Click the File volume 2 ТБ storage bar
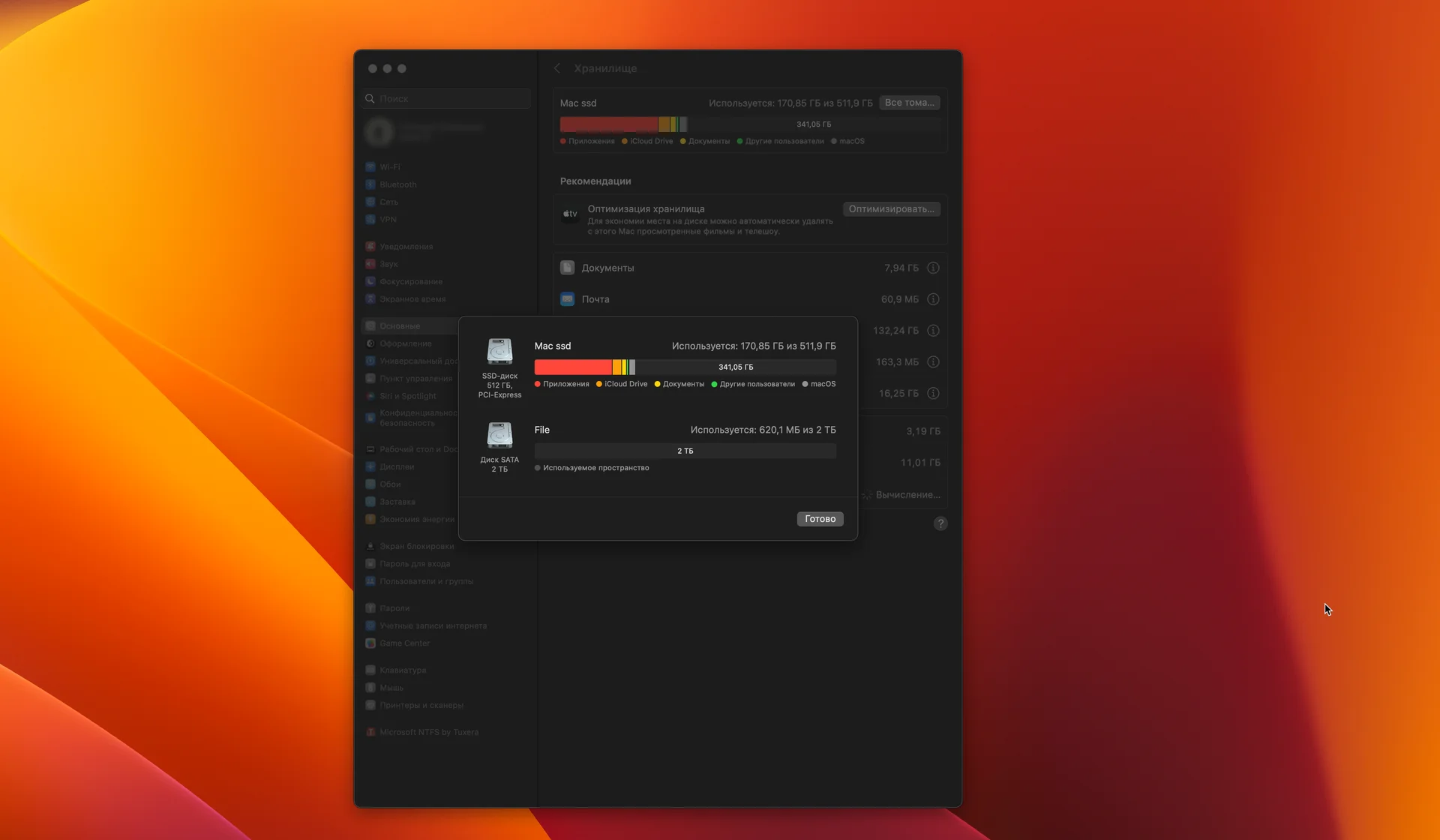 [685, 451]
